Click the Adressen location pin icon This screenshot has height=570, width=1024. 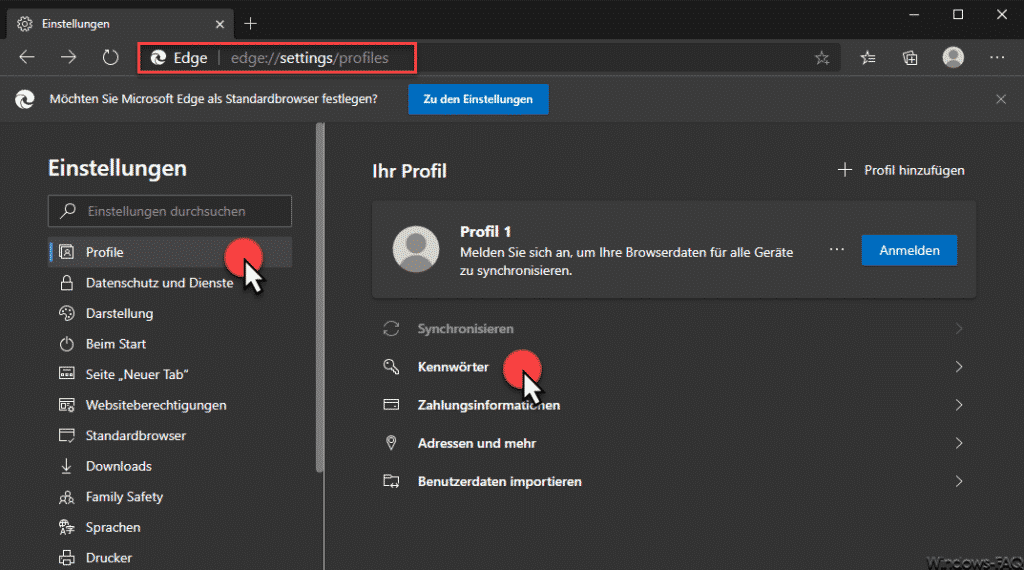(x=391, y=443)
